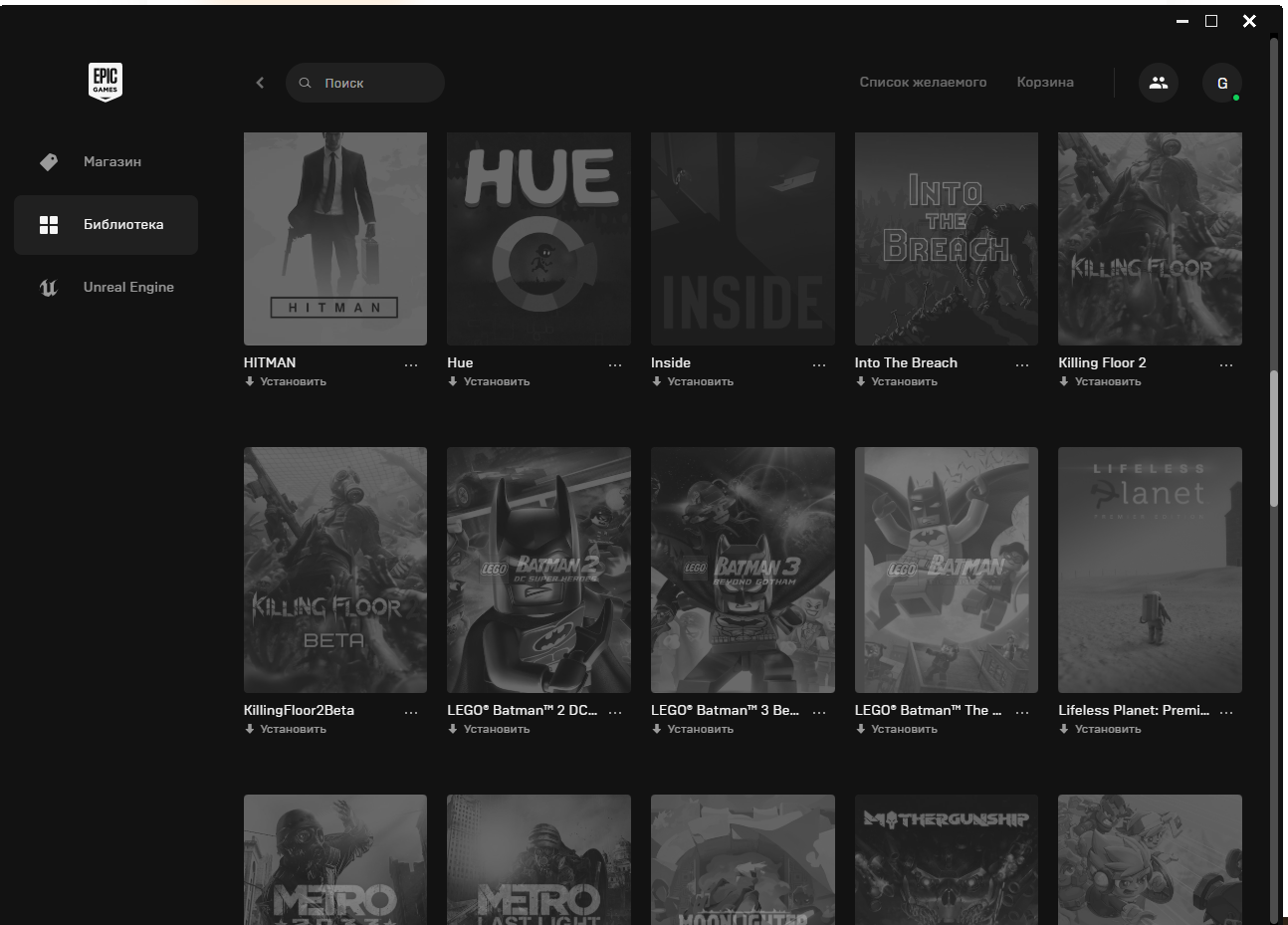Click the Into The Breach title text
1288x925 pixels.
(x=906, y=362)
